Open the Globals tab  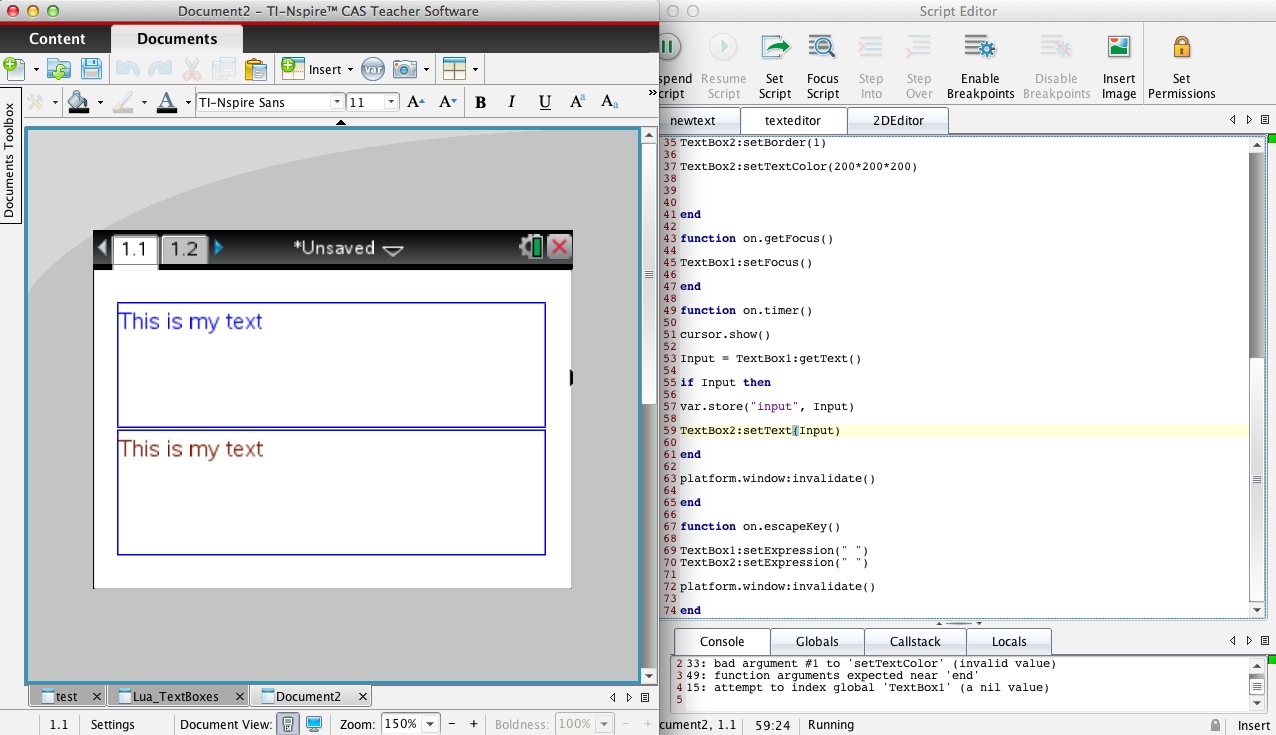click(816, 642)
